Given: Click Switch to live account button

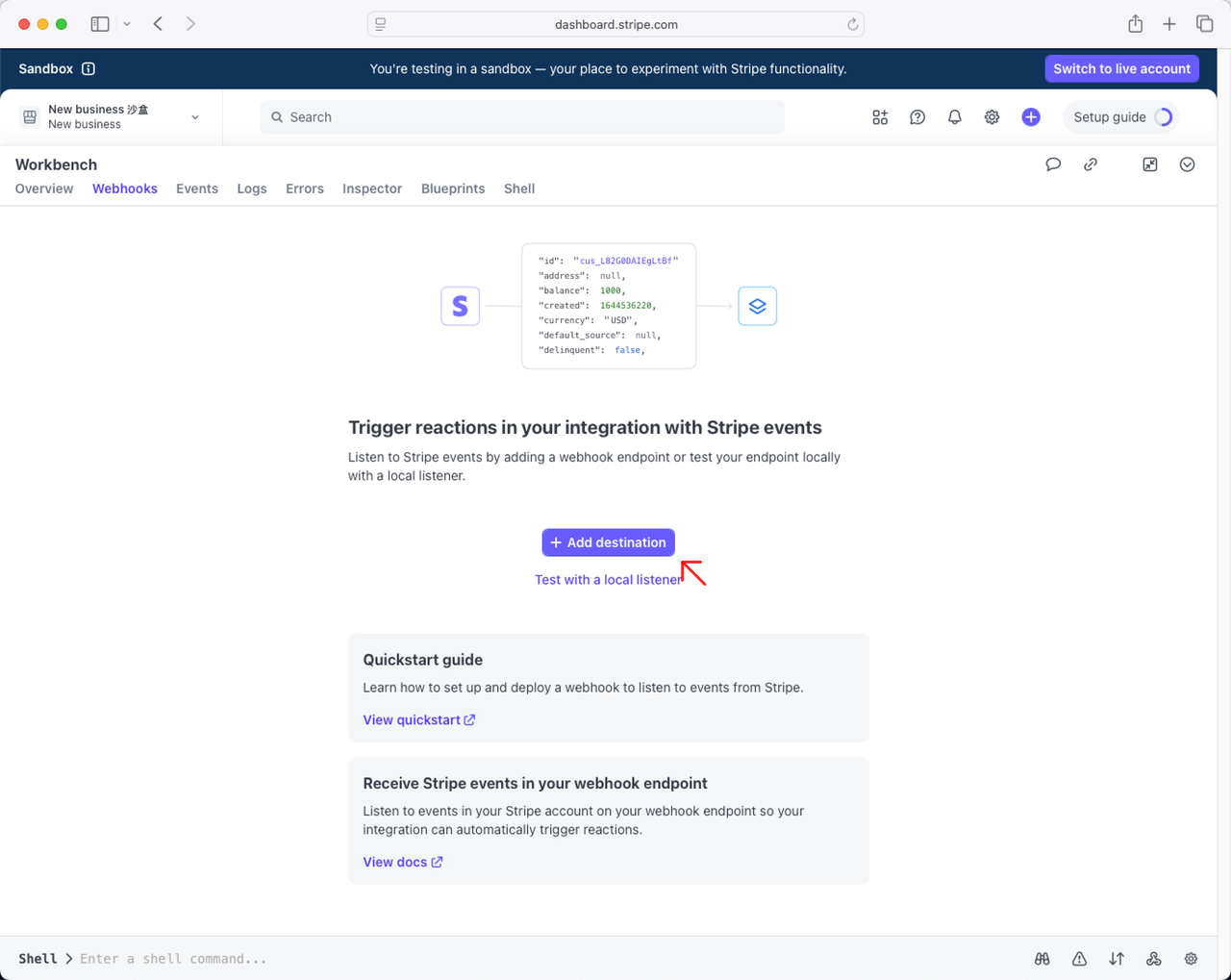Looking at the screenshot, I should point(1121,68).
